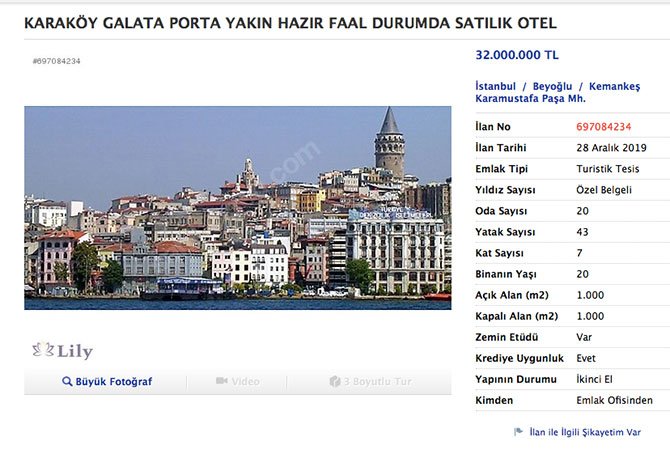Image resolution: width=670 pixels, height=471 pixels.
Task: Open the İstanbul location link
Action: pyautogui.click(x=495, y=86)
